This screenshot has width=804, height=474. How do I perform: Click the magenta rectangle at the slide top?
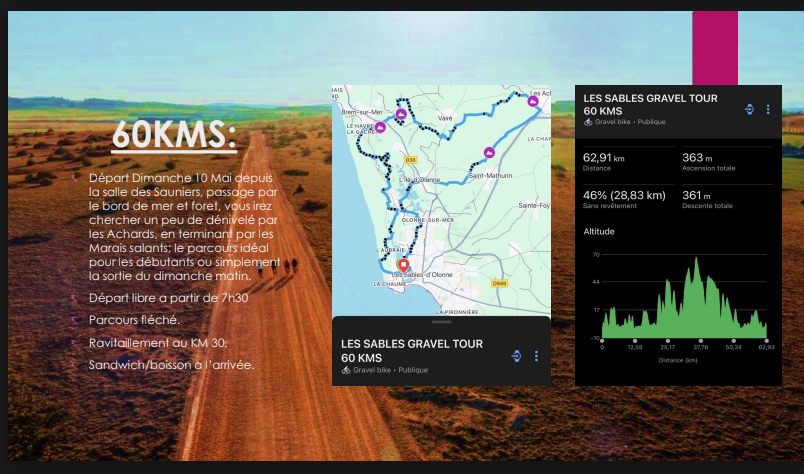tap(714, 48)
